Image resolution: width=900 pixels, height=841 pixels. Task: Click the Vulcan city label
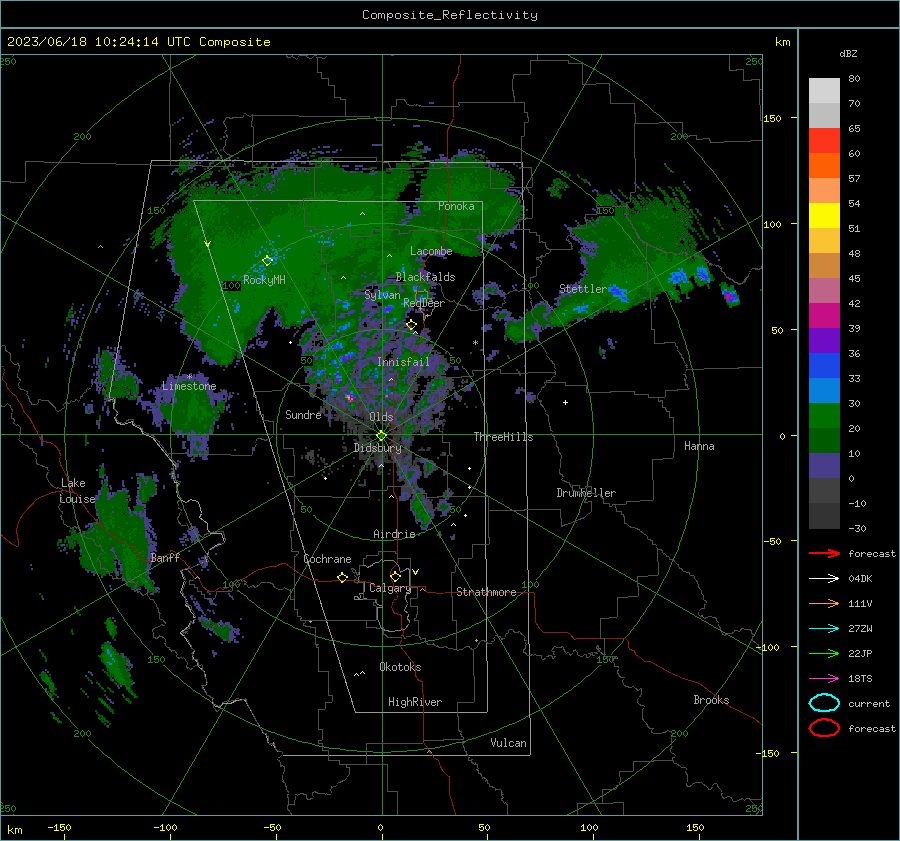coord(509,743)
